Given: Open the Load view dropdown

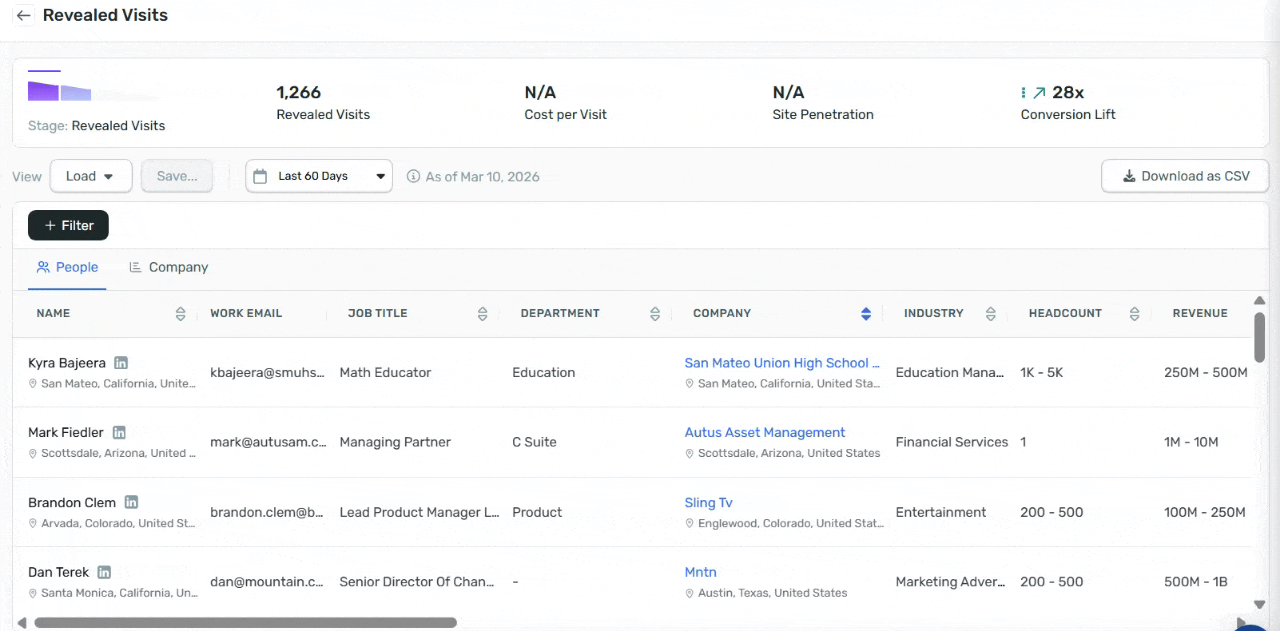Looking at the screenshot, I should tap(90, 177).
